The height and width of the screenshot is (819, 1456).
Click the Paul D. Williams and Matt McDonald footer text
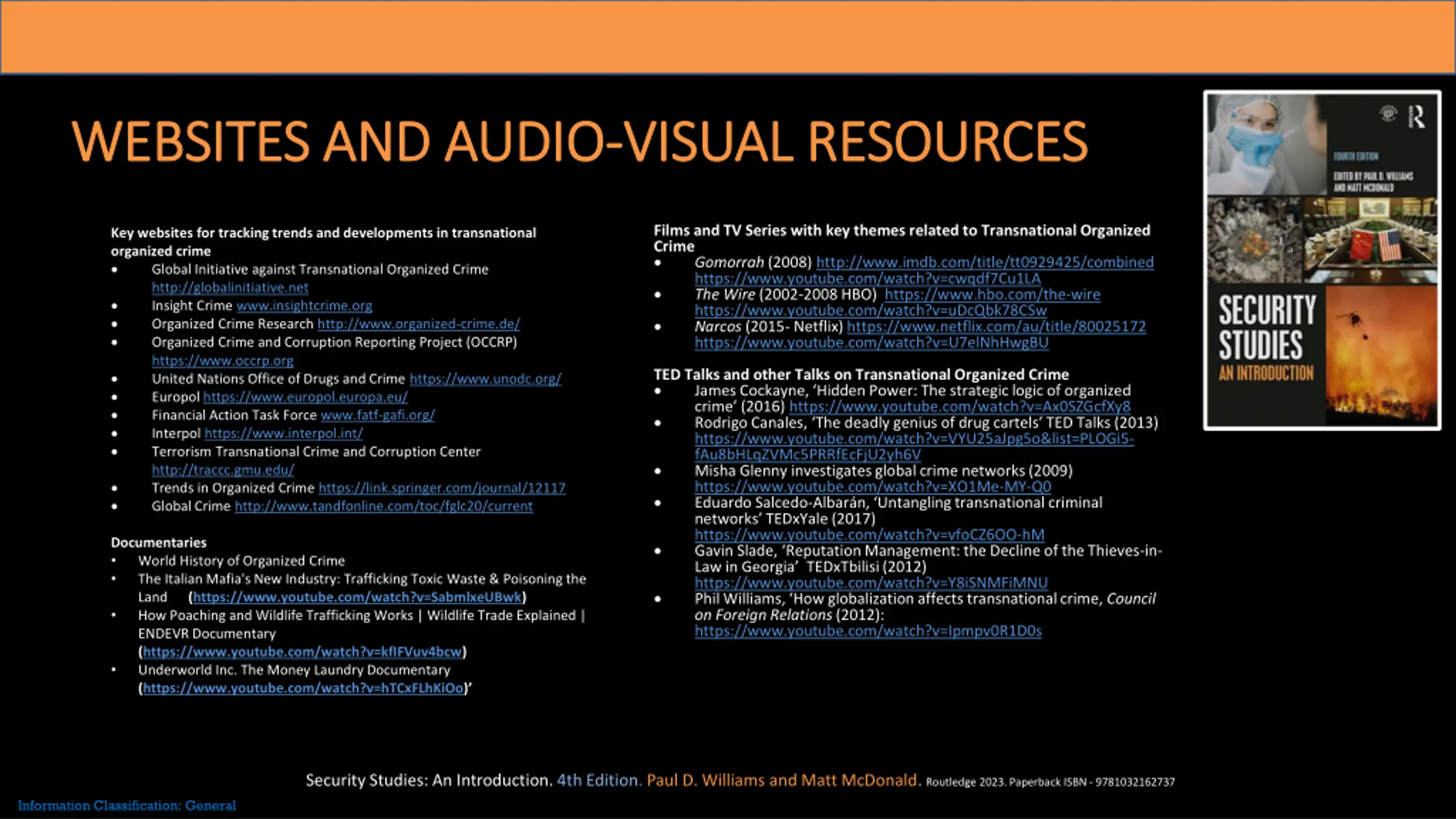[784, 780]
